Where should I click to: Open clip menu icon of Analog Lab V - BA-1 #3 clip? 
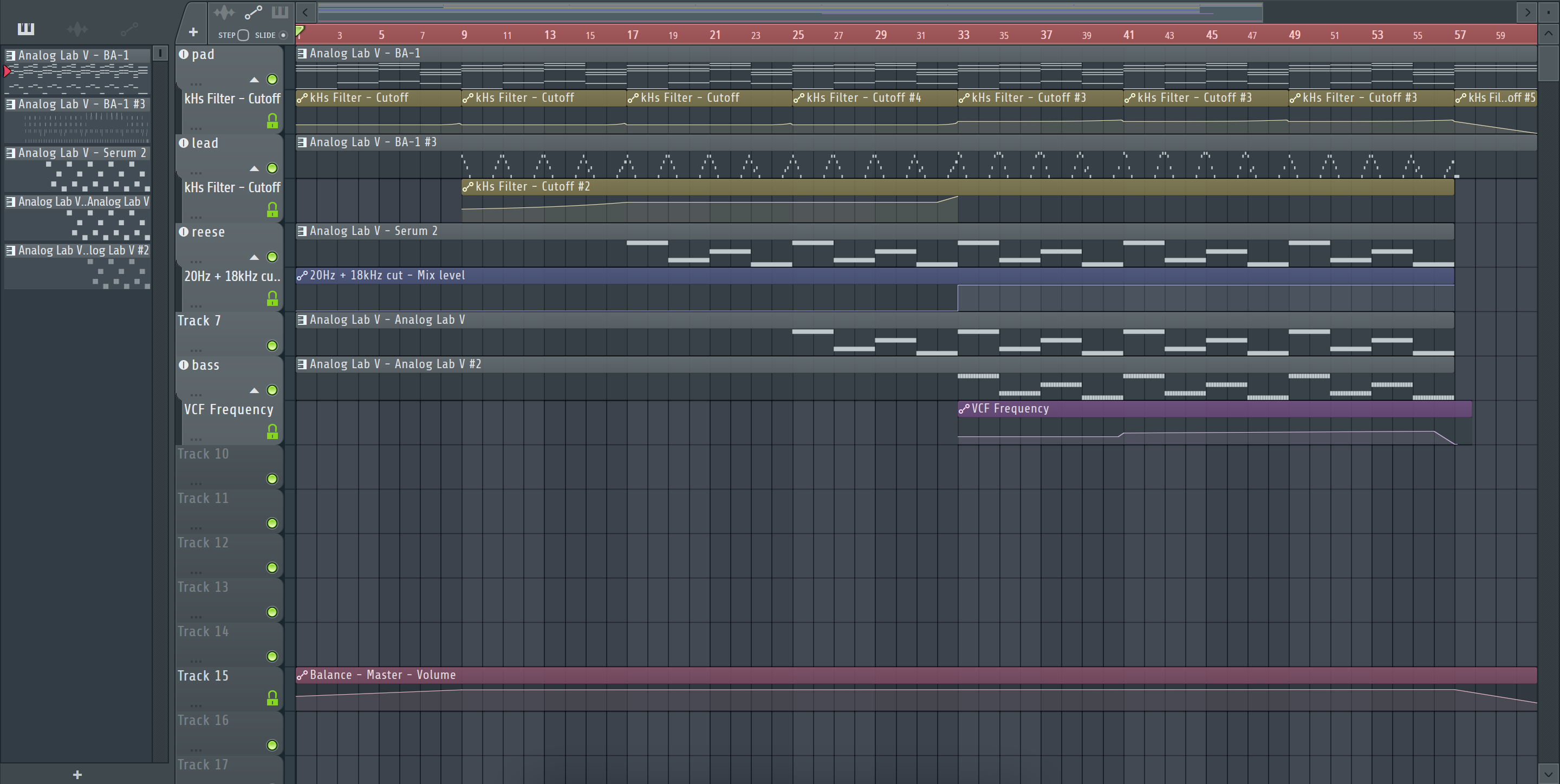tap(302, 142)
